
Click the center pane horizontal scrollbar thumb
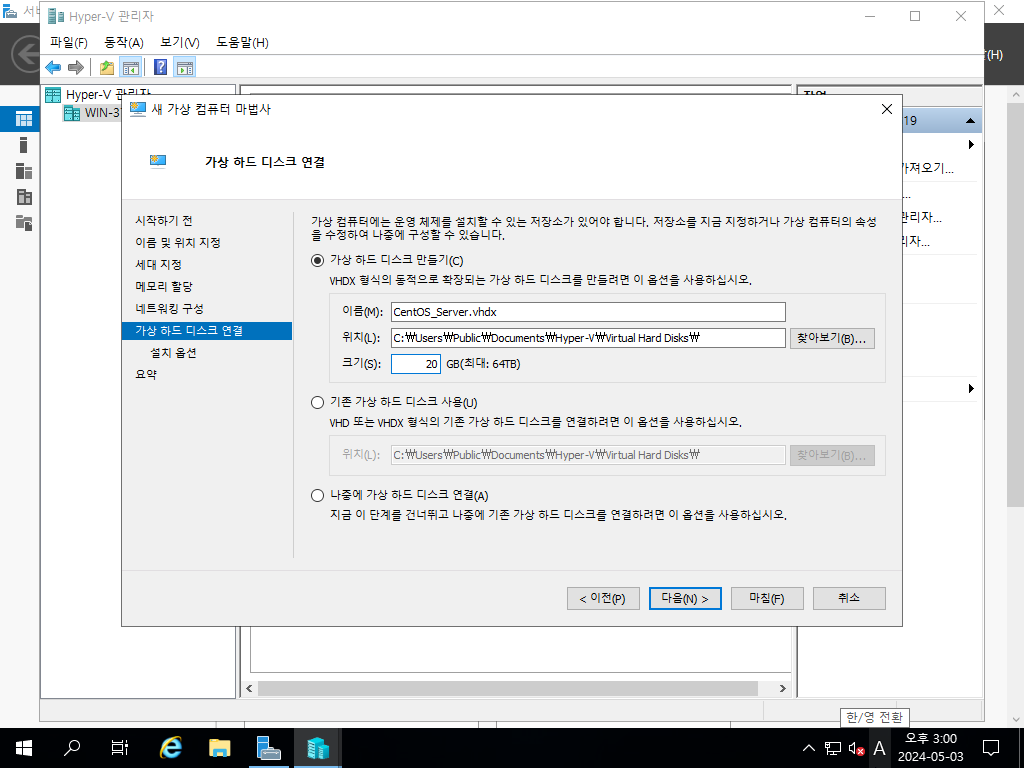(507, 688)
